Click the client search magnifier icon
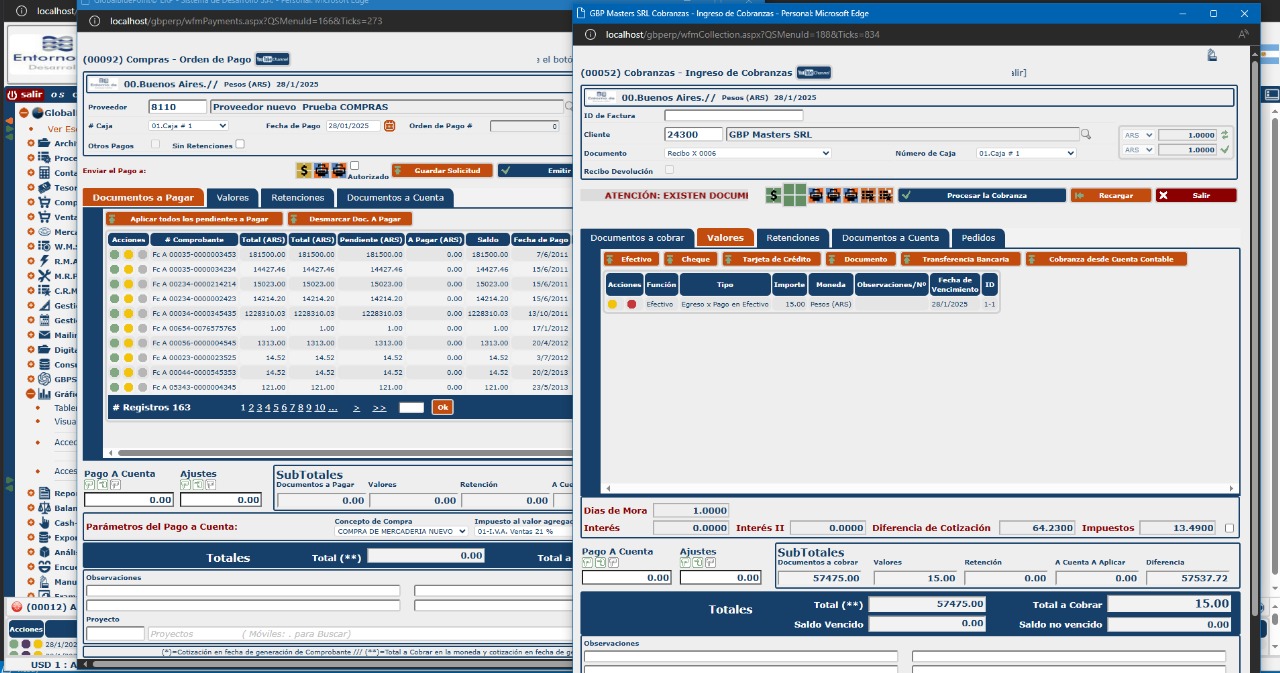1280x673 pixels. coord(1085,134)
